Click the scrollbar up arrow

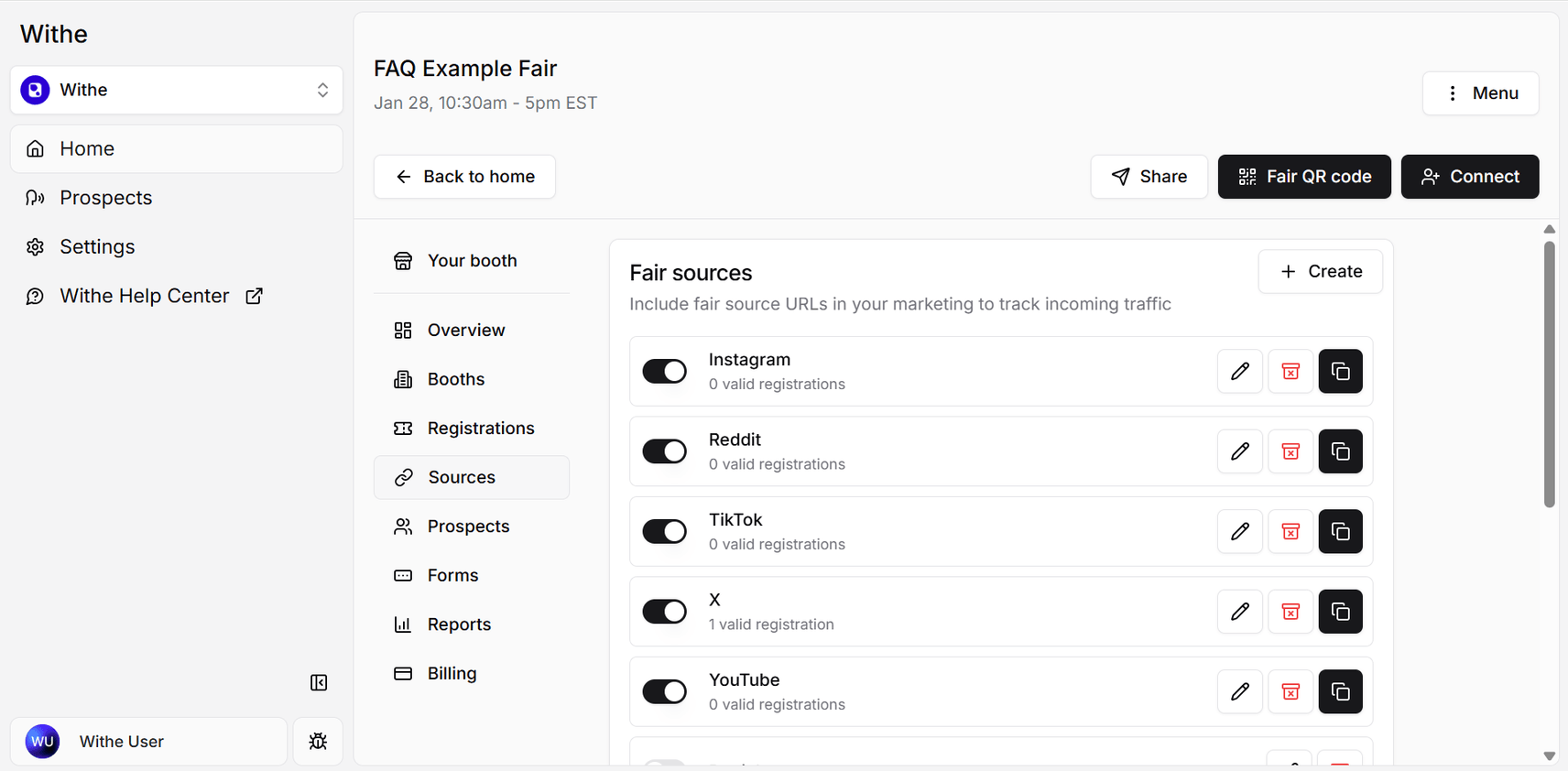pyautogui.click(x=1550, y=229)
